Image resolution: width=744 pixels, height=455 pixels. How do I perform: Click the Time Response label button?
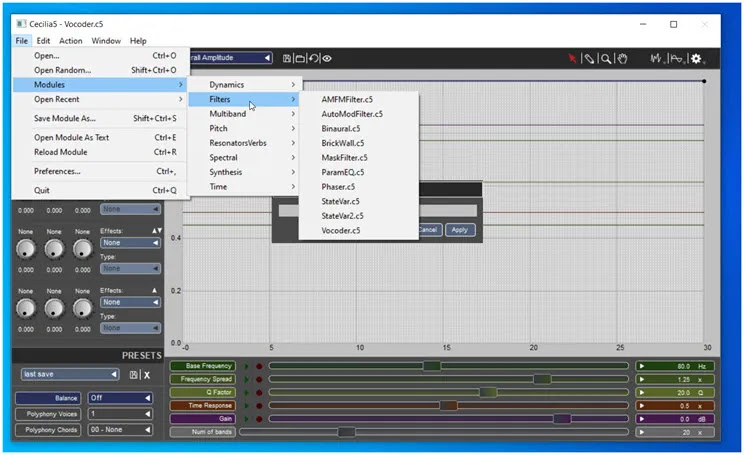(x=203, y=406)
